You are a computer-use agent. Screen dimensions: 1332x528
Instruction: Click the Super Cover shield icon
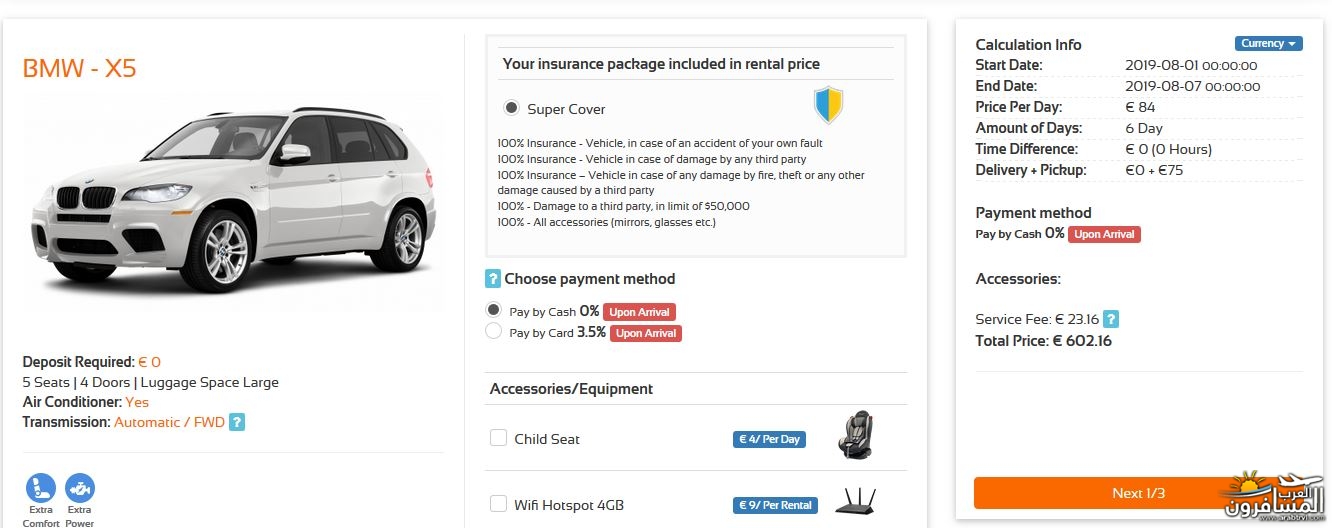828,105
